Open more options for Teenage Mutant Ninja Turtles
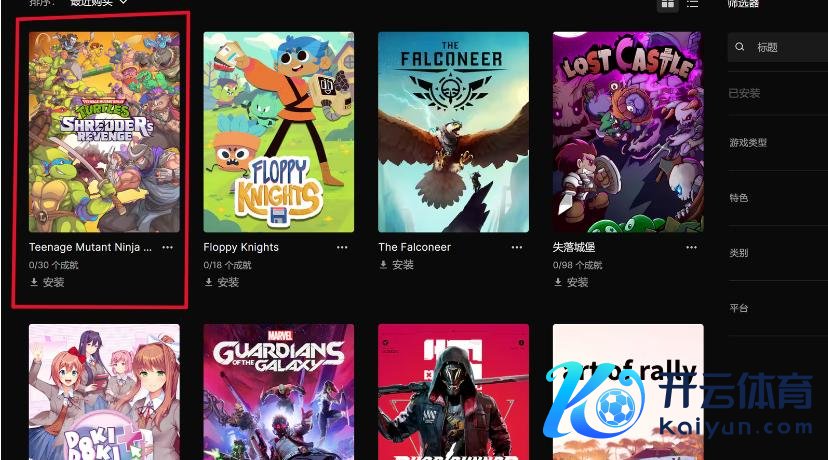Screen dimensions: 828x460 point(168,247)
